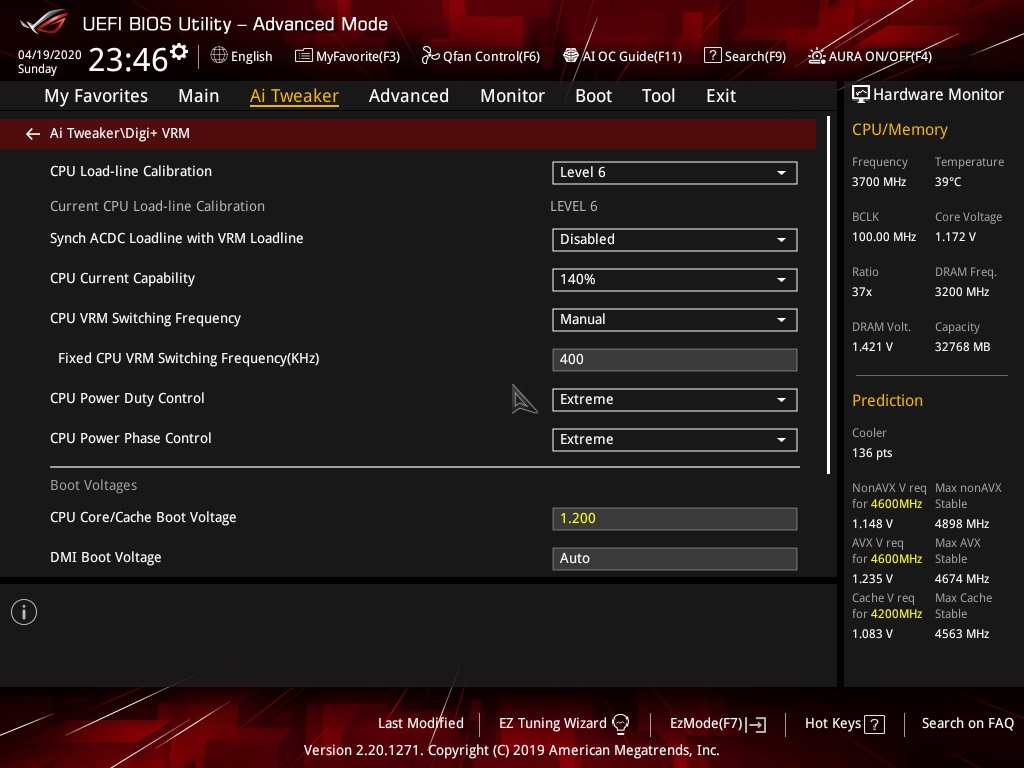Click the Prediction section heading

click(x=887, y=400)
